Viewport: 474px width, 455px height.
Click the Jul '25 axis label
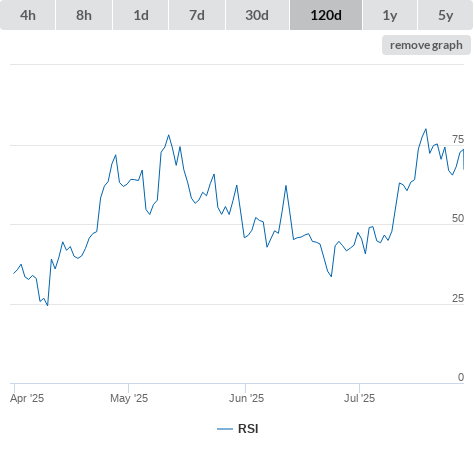point(359,398)
